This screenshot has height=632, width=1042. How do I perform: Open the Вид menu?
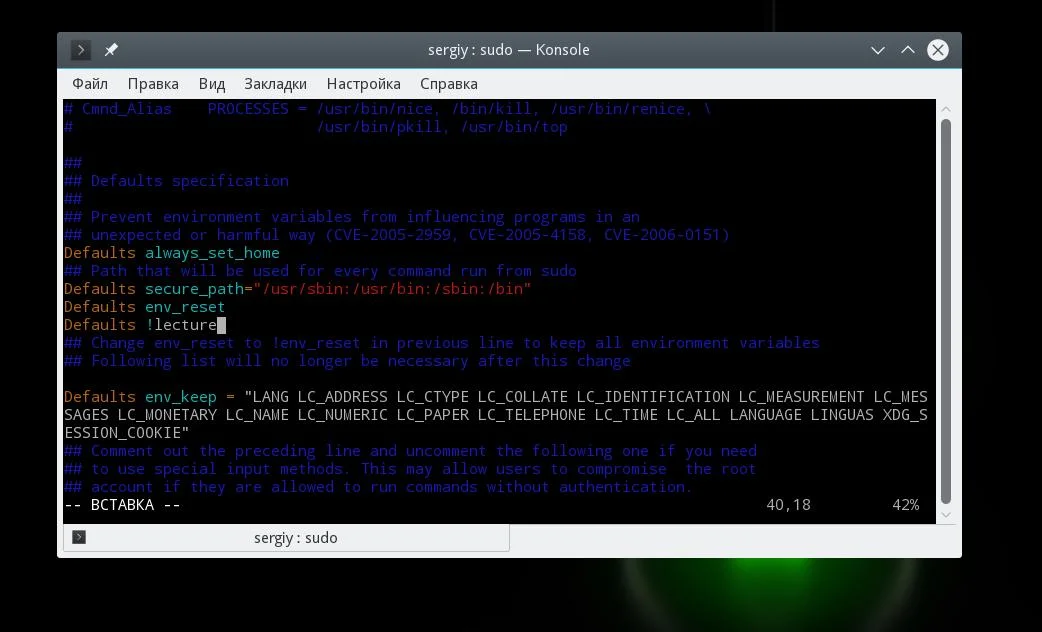pyautogui.click(x=212, y=84)
